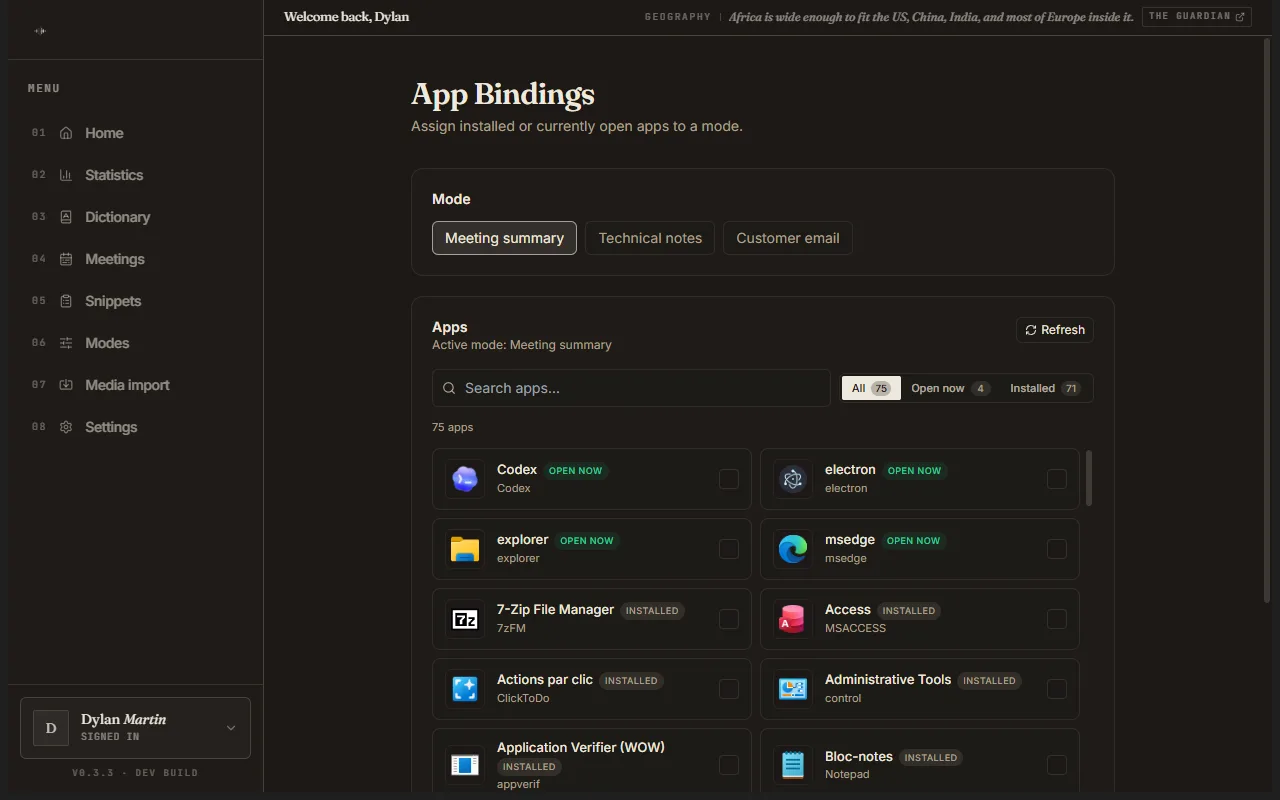Click the Administrative Tools icon
This screenshot has height=800, width=1280.
pyautogui.click(x=793, y=689)
